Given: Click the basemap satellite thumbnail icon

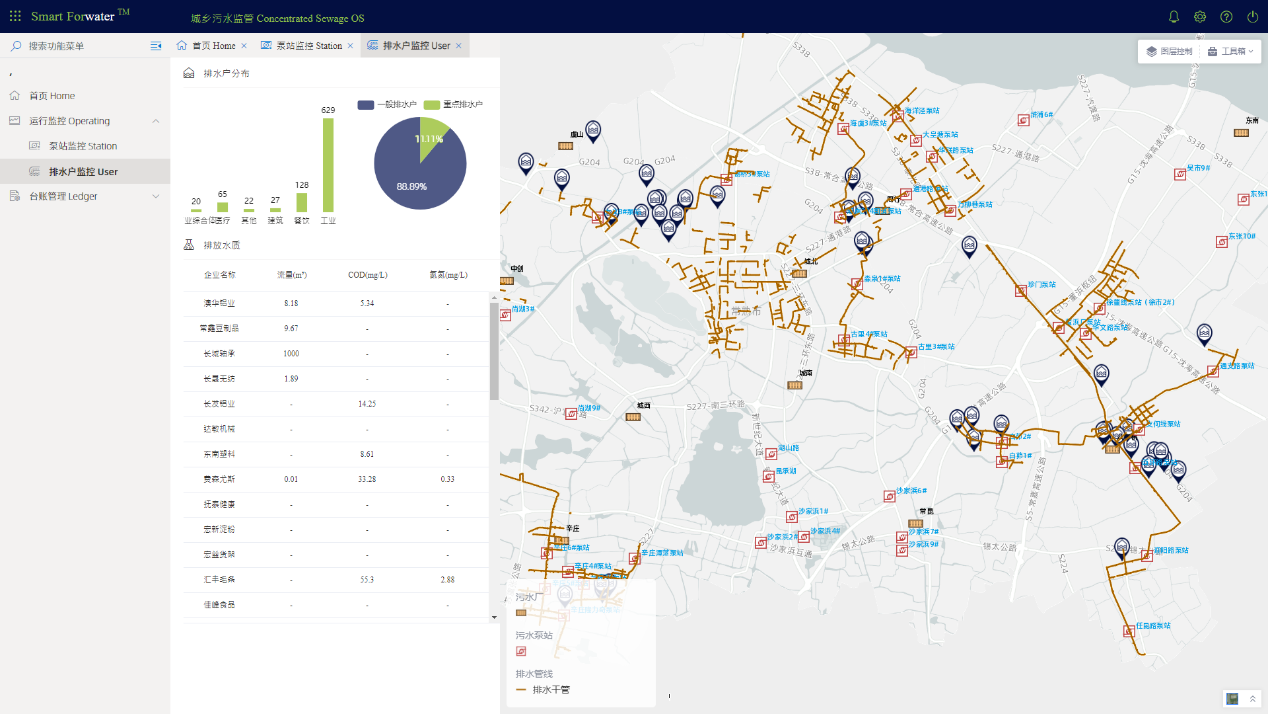Looking at the screenshot, I should point(1232,698).
